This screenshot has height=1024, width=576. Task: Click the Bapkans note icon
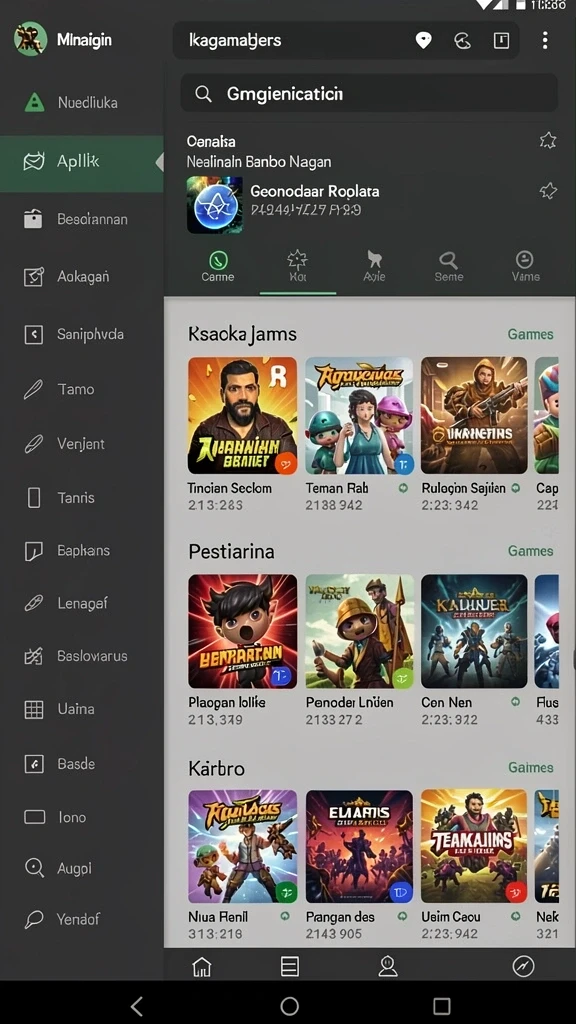(x=33, y=551)
